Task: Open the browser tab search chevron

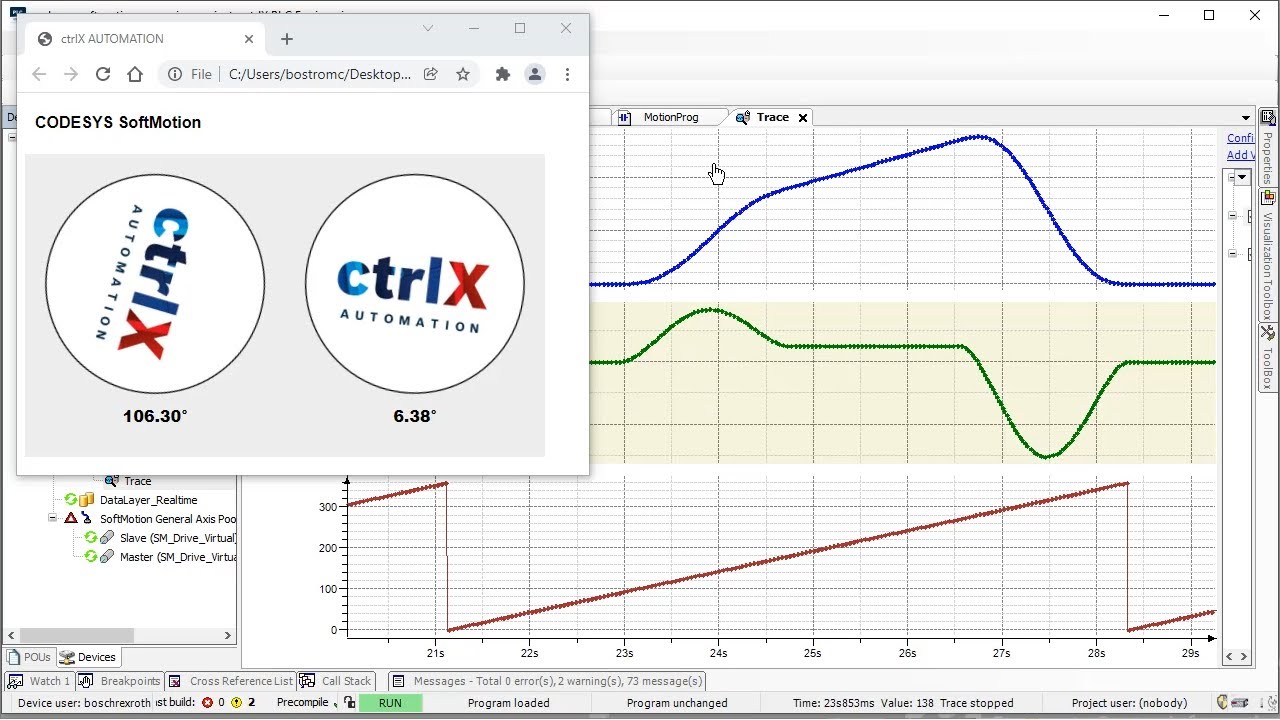Action: tap(428, 28)
